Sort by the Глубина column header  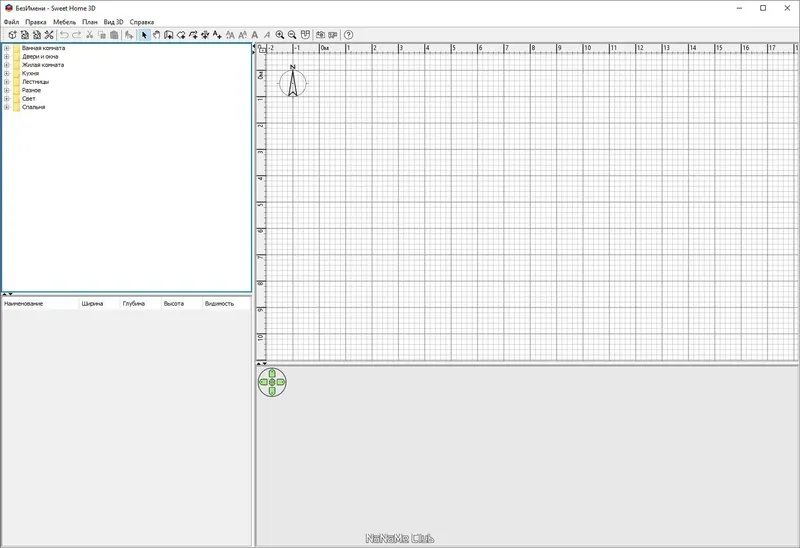[x=141, y=304]
